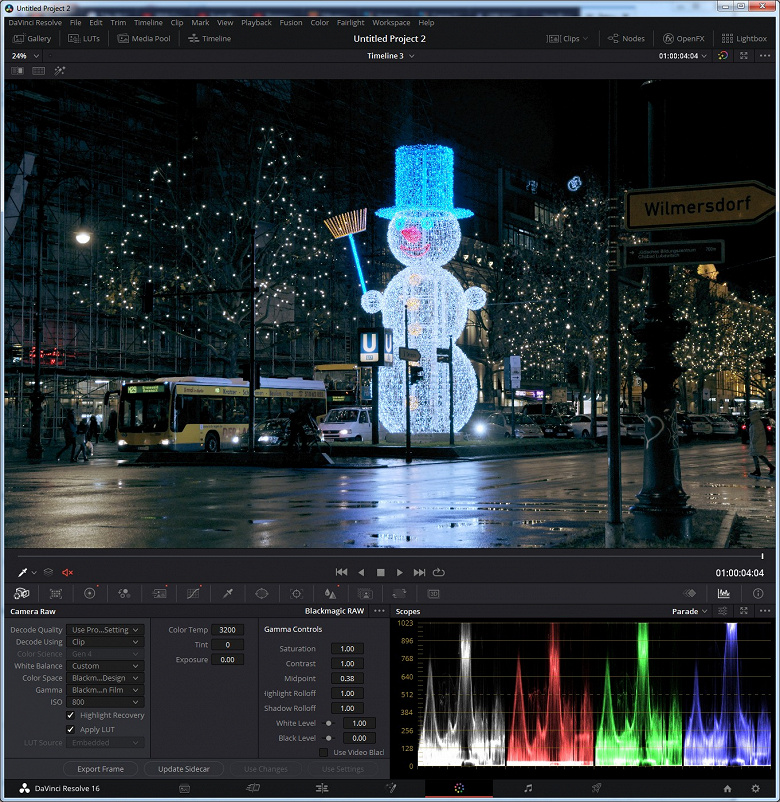Disable Highlight Recovery checkbox
780x802 pixels.
(x=70, y=715)
